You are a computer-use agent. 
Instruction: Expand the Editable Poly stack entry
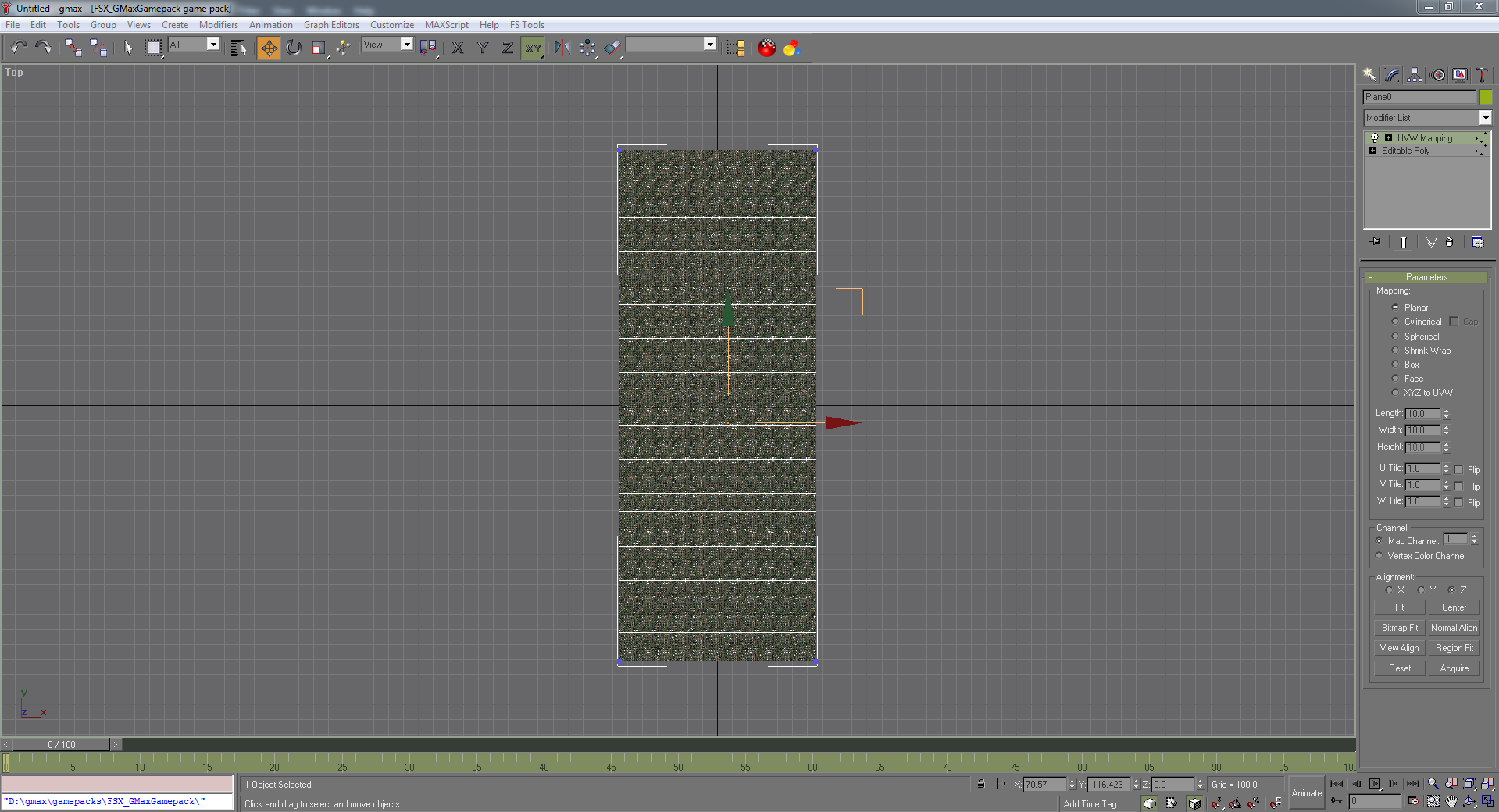click(1373, 151)
